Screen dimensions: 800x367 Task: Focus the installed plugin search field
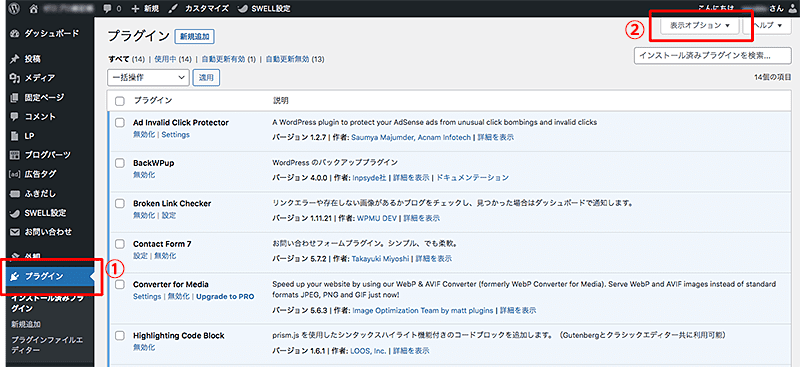tap(713, 56)
